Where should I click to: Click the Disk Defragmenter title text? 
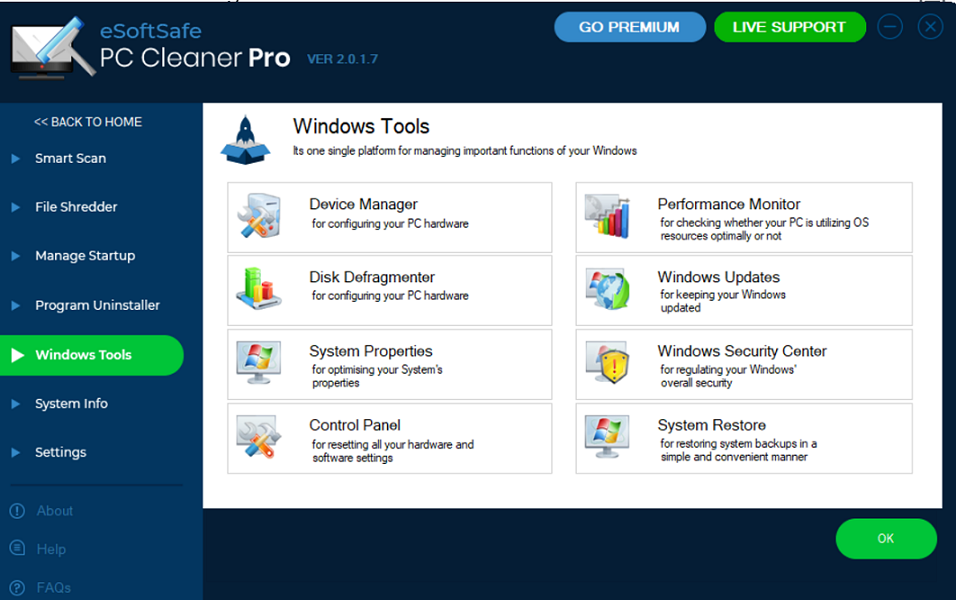pos(372,277)
